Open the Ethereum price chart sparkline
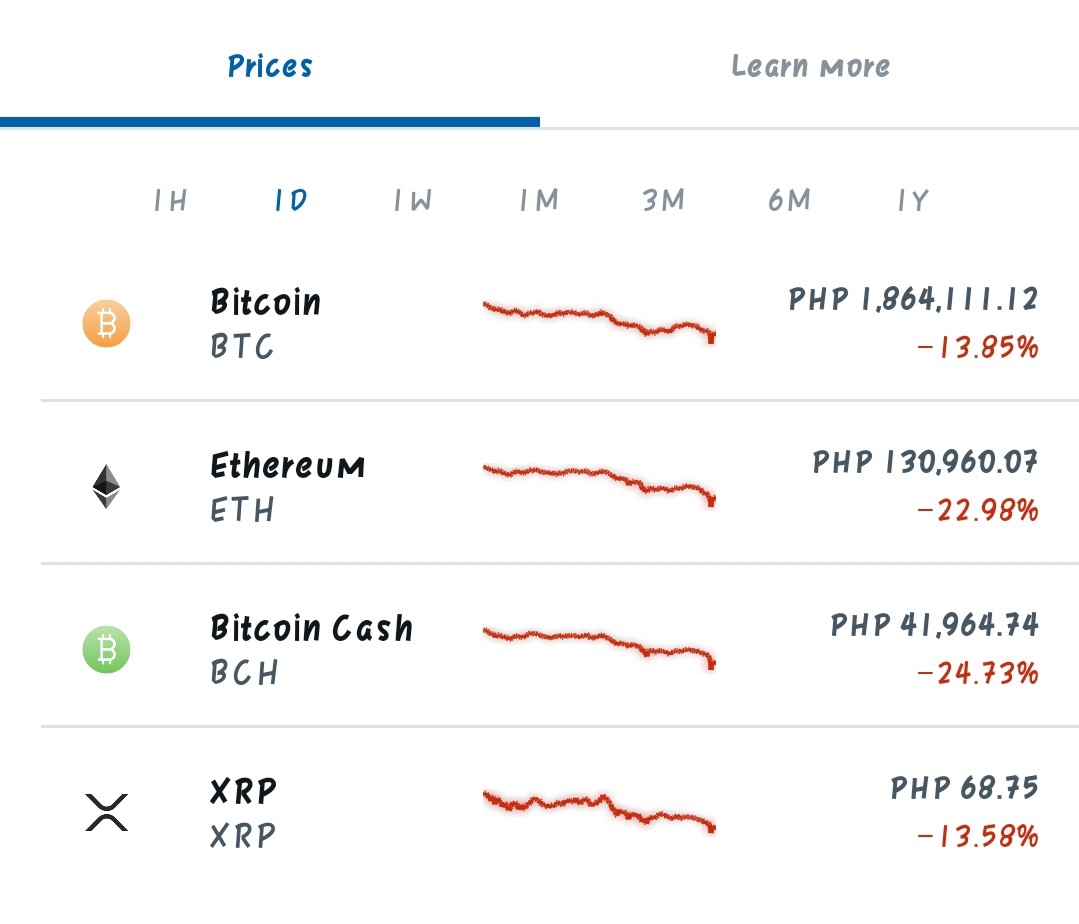 click(599, 486)
